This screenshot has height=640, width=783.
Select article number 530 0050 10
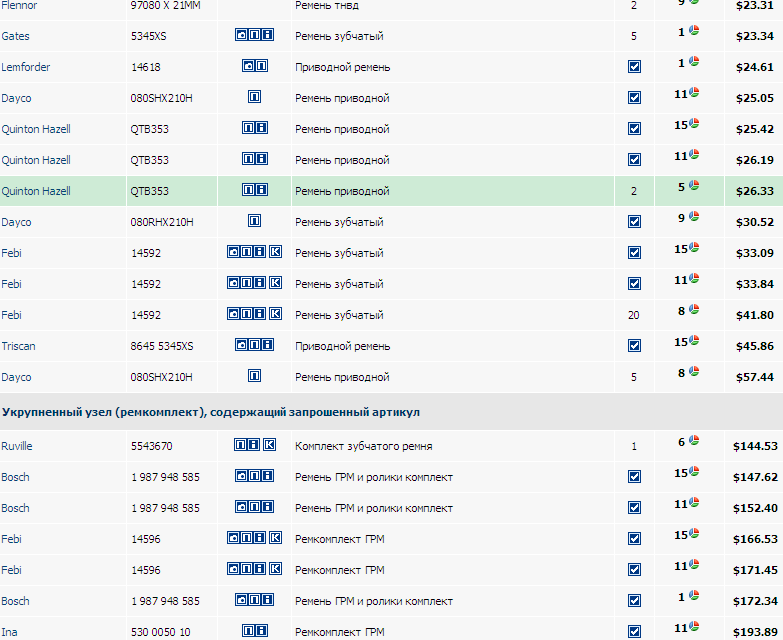(160, 632)
